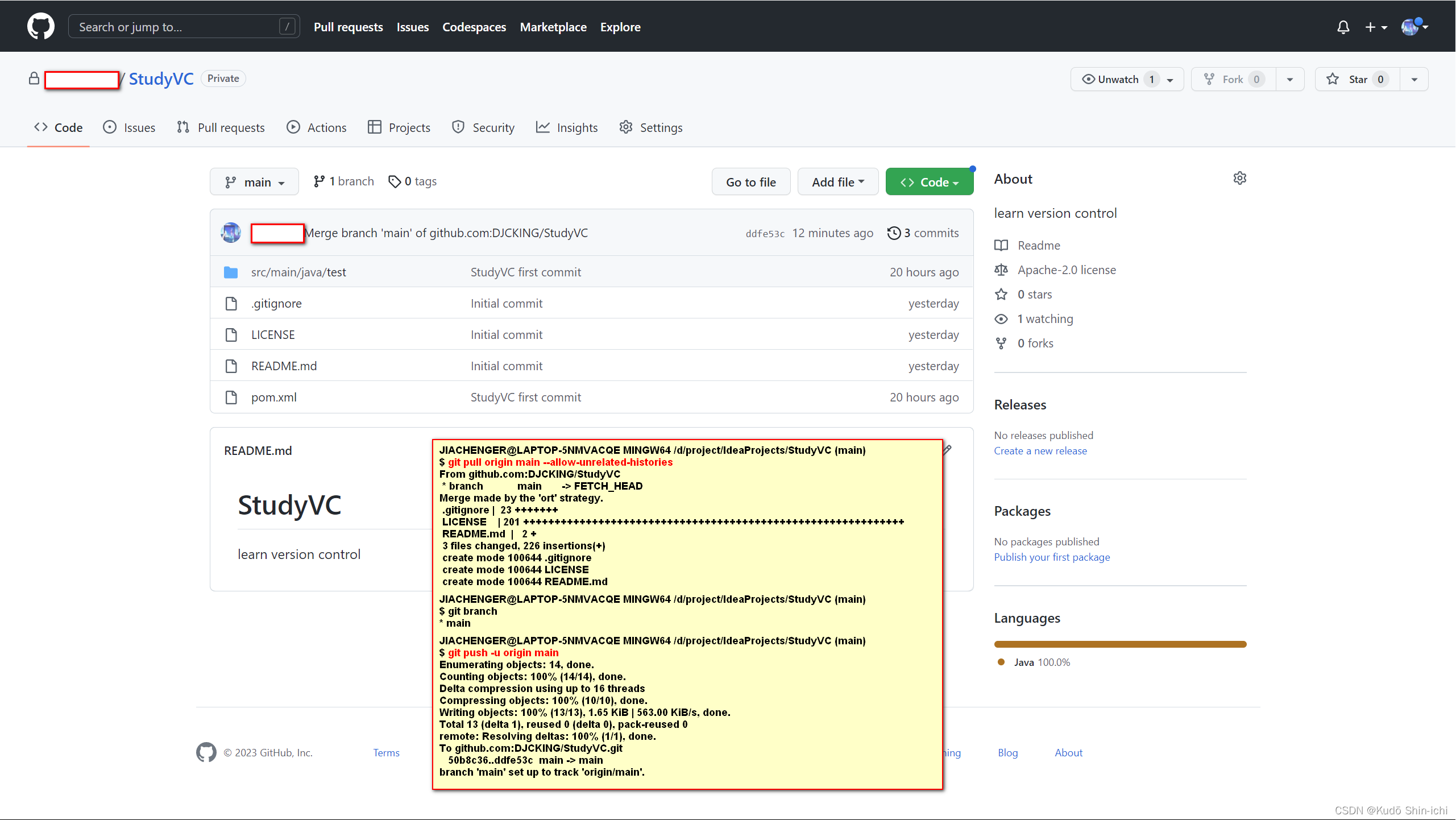Click Go to file button

coord(751,181)
